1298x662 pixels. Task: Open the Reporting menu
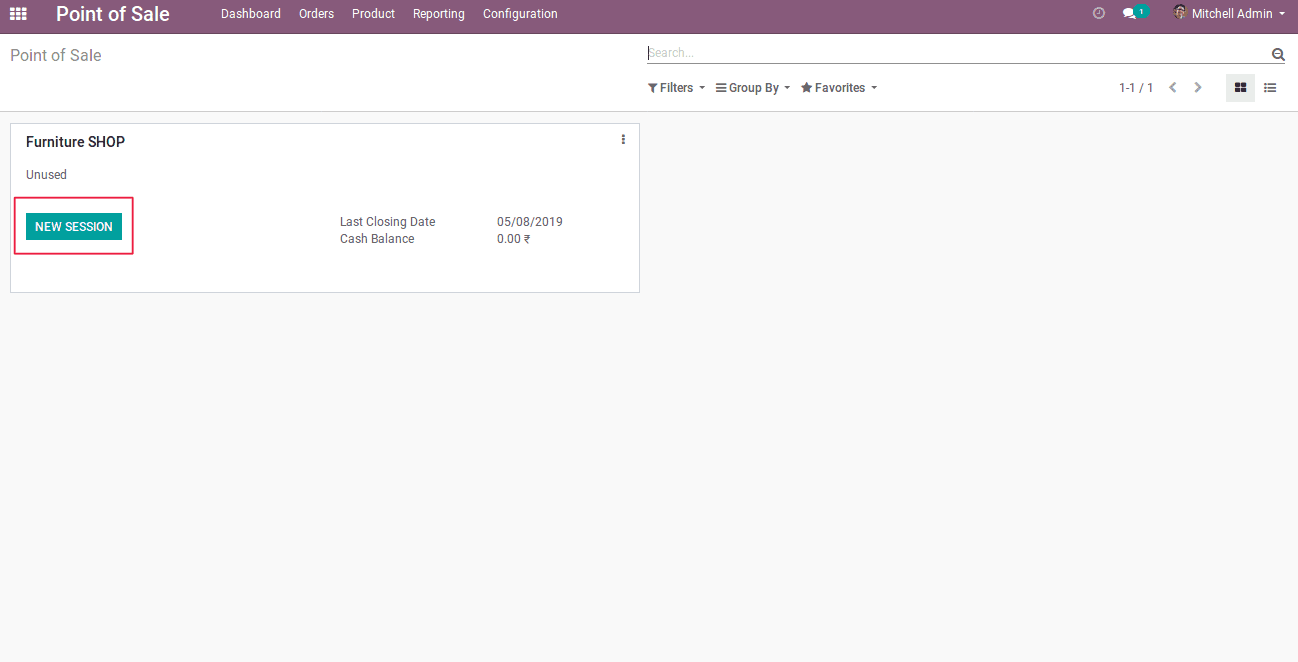[x=439, y=14]
